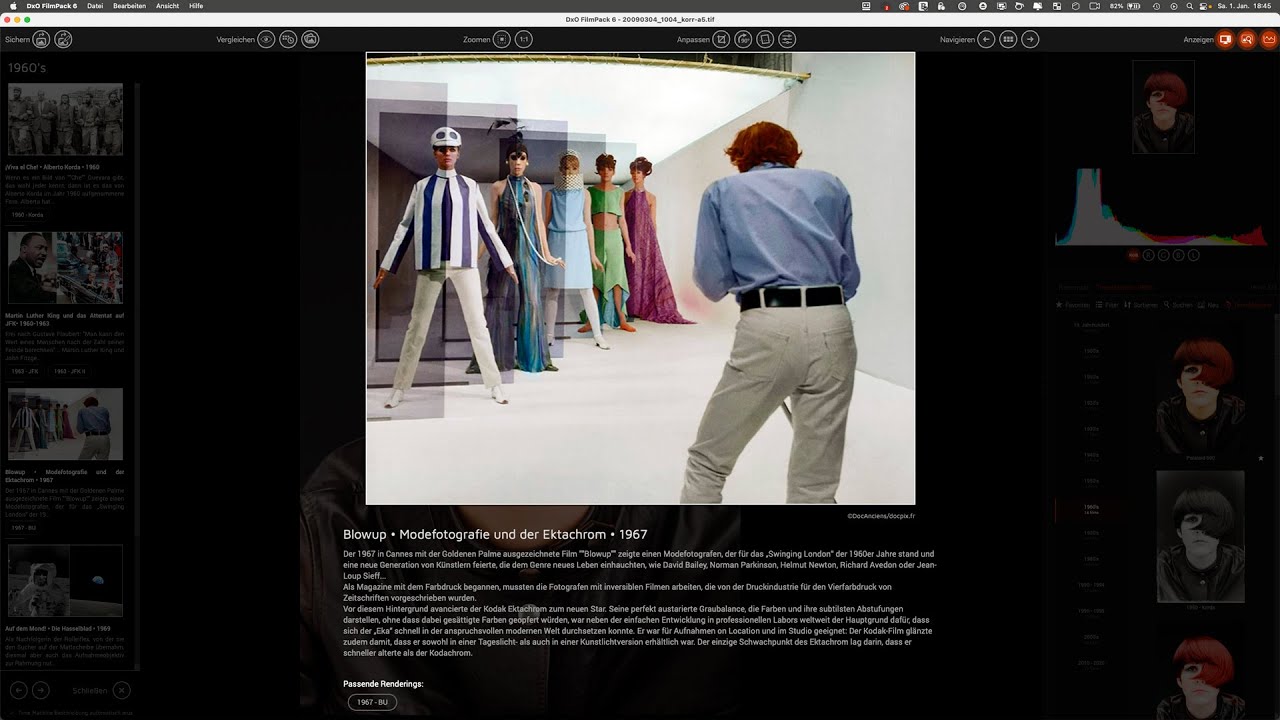Open the Filter dropdown in presets panel
1280x720 pixels.
pos(1107,304)
